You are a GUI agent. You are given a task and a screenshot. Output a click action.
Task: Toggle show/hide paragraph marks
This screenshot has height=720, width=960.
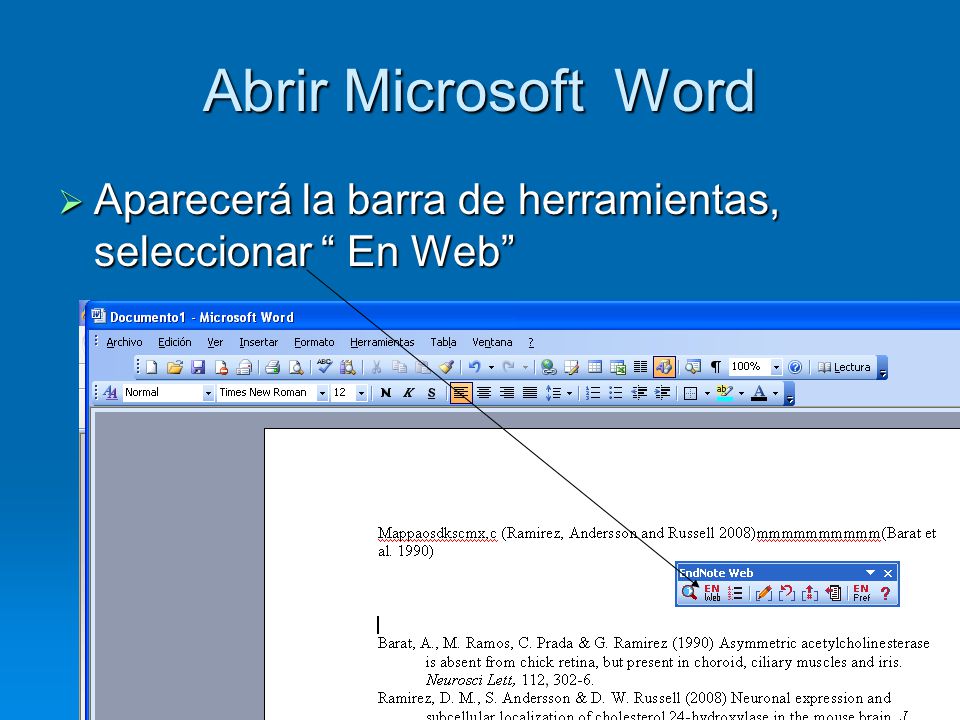point(716,367)
